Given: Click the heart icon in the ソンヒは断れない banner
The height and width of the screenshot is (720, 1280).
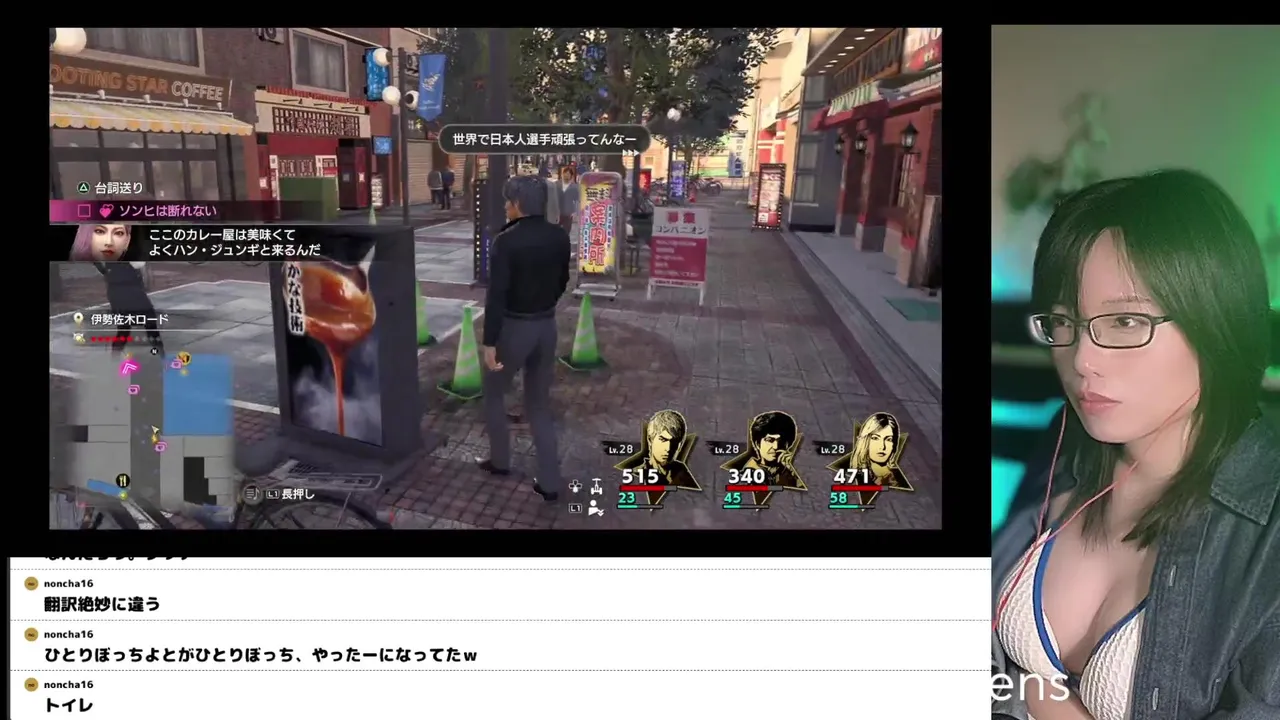Looking at the screenshot, I should click(105, 211).
